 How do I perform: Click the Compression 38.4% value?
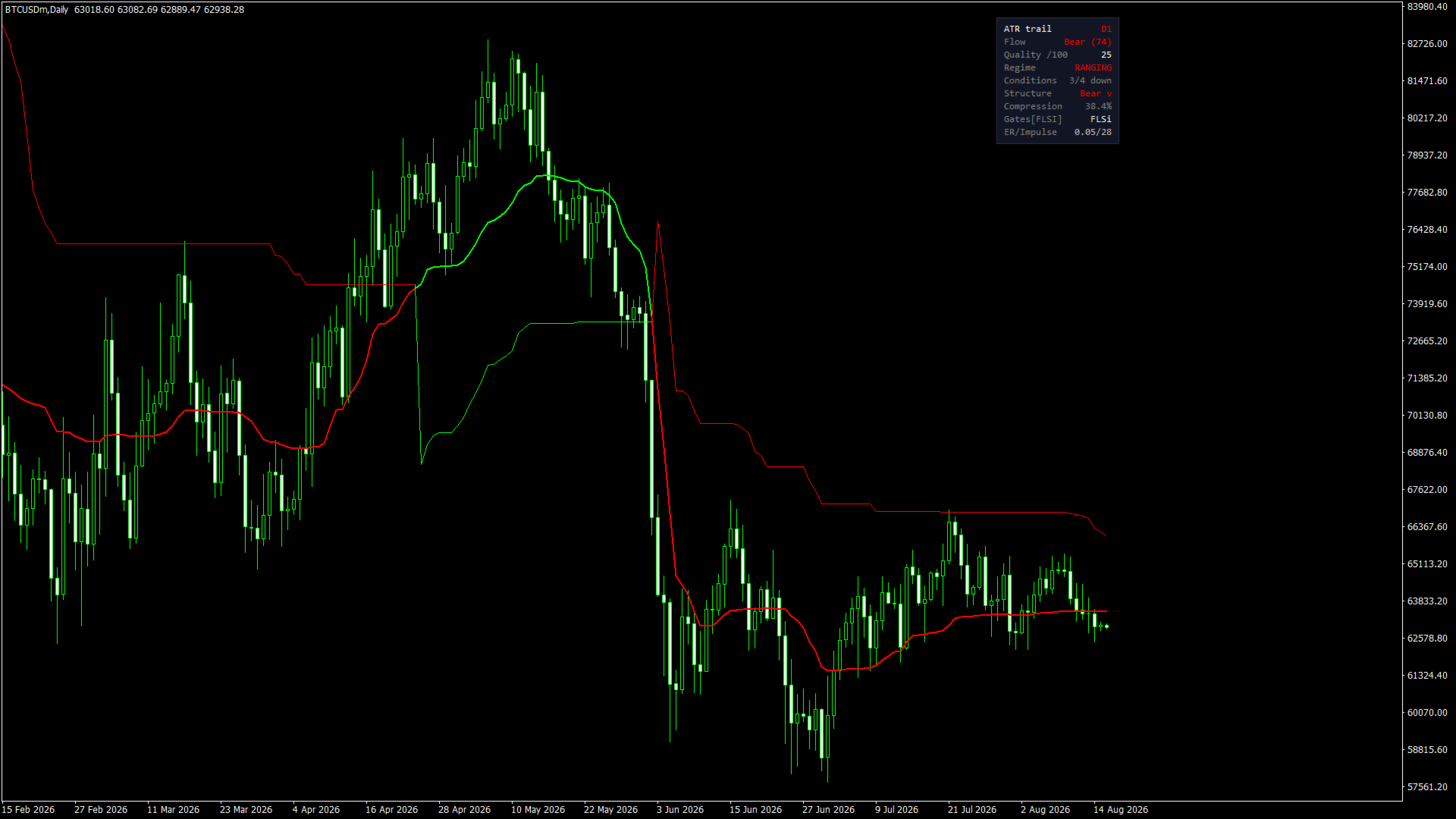(x=1098, y=106)
